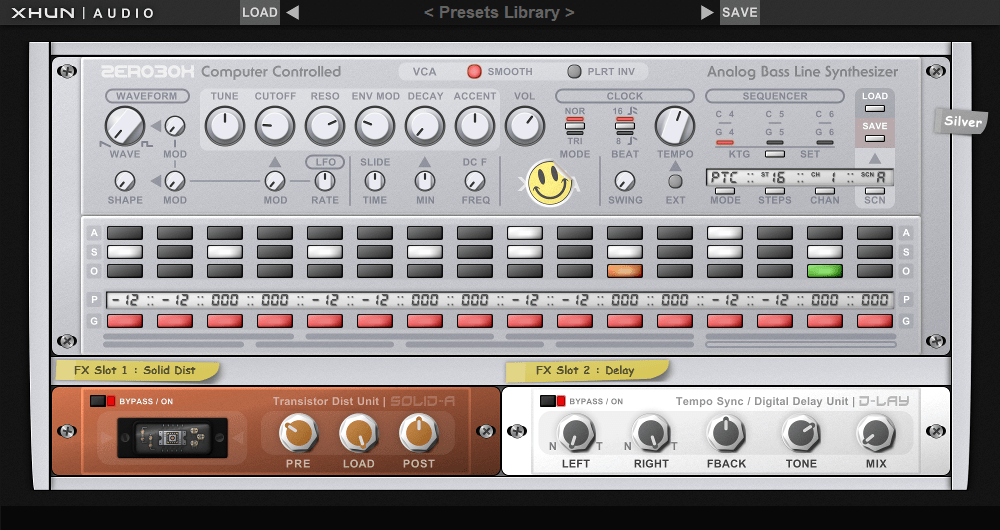Click the MIX knob on delay unit
The image size is (1000, 530).
[874, 434]
